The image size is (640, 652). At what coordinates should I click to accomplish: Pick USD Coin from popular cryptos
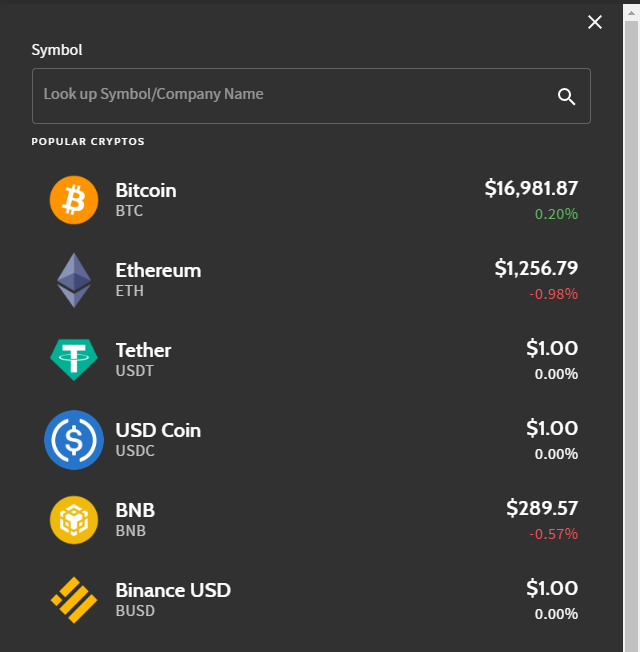(158, 430)
